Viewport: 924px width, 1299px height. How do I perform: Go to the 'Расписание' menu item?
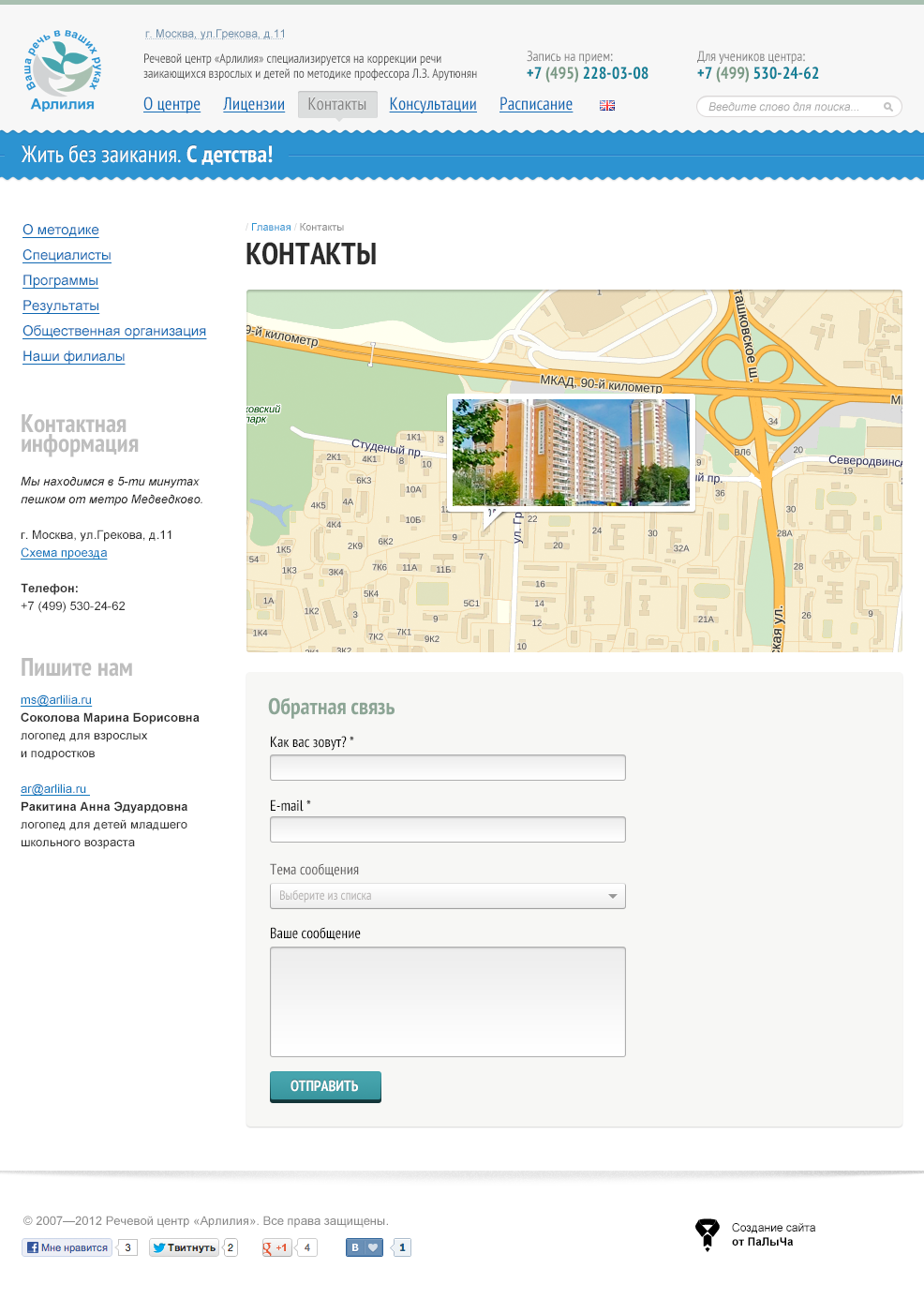(535, 105)
